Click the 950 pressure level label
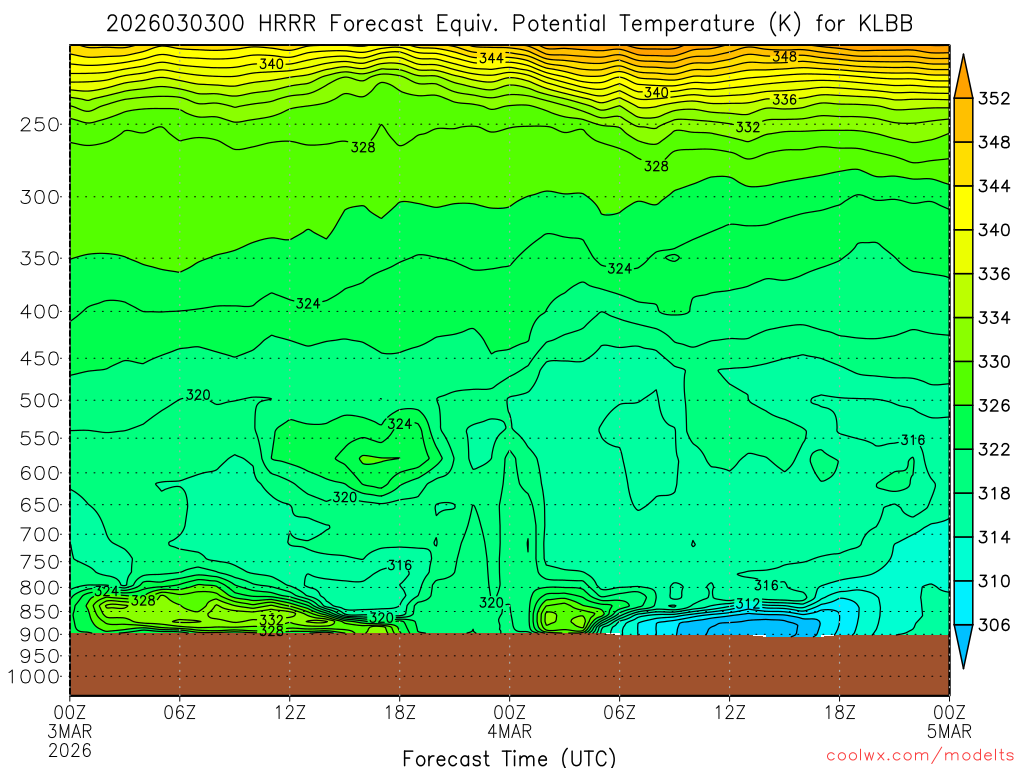Viewport: 1024px width, 768px height. coord(40,656)
